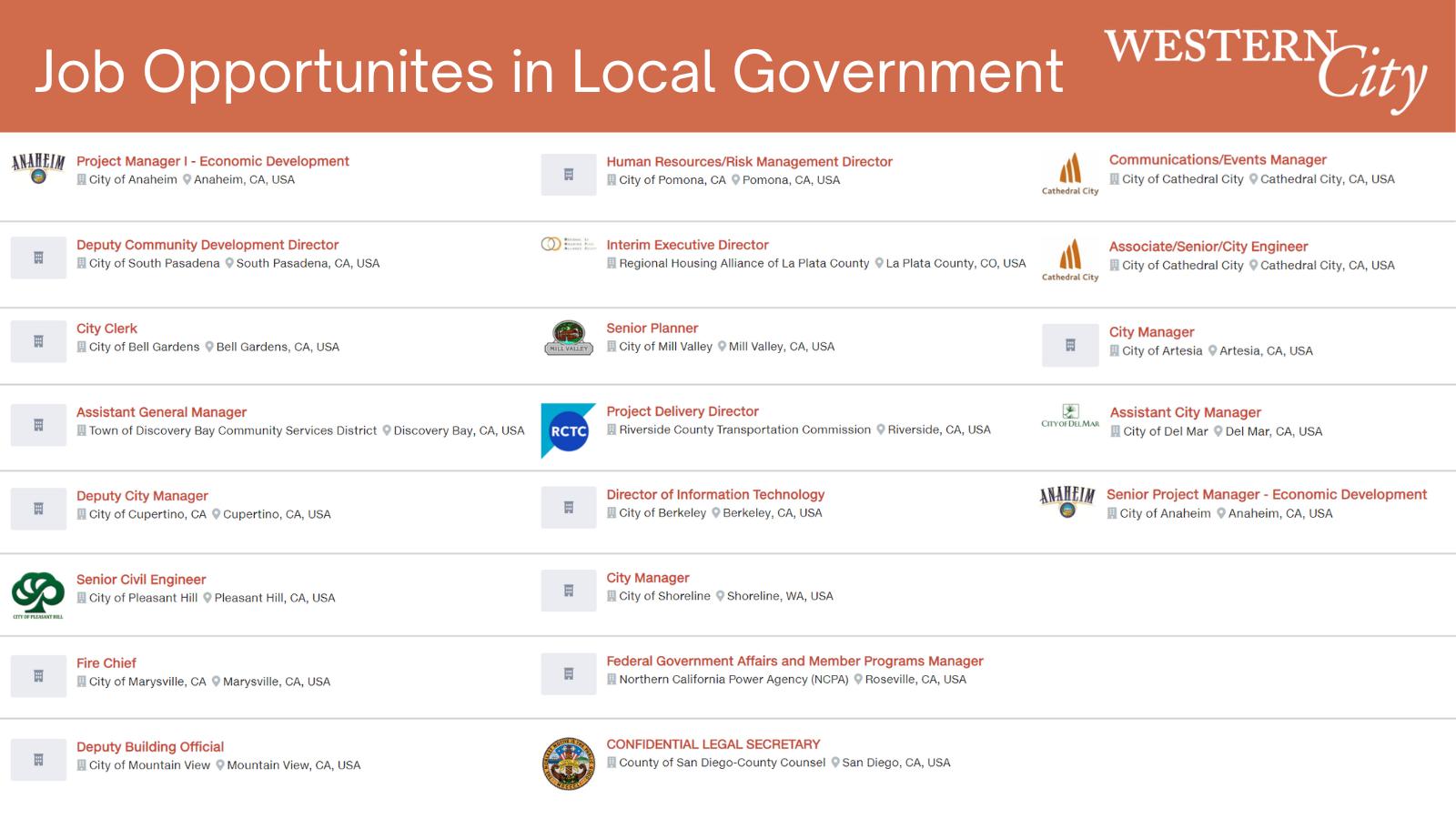Open the Senior Planner job
Screen dimensions: 1456x819
[x=652, y=328]
